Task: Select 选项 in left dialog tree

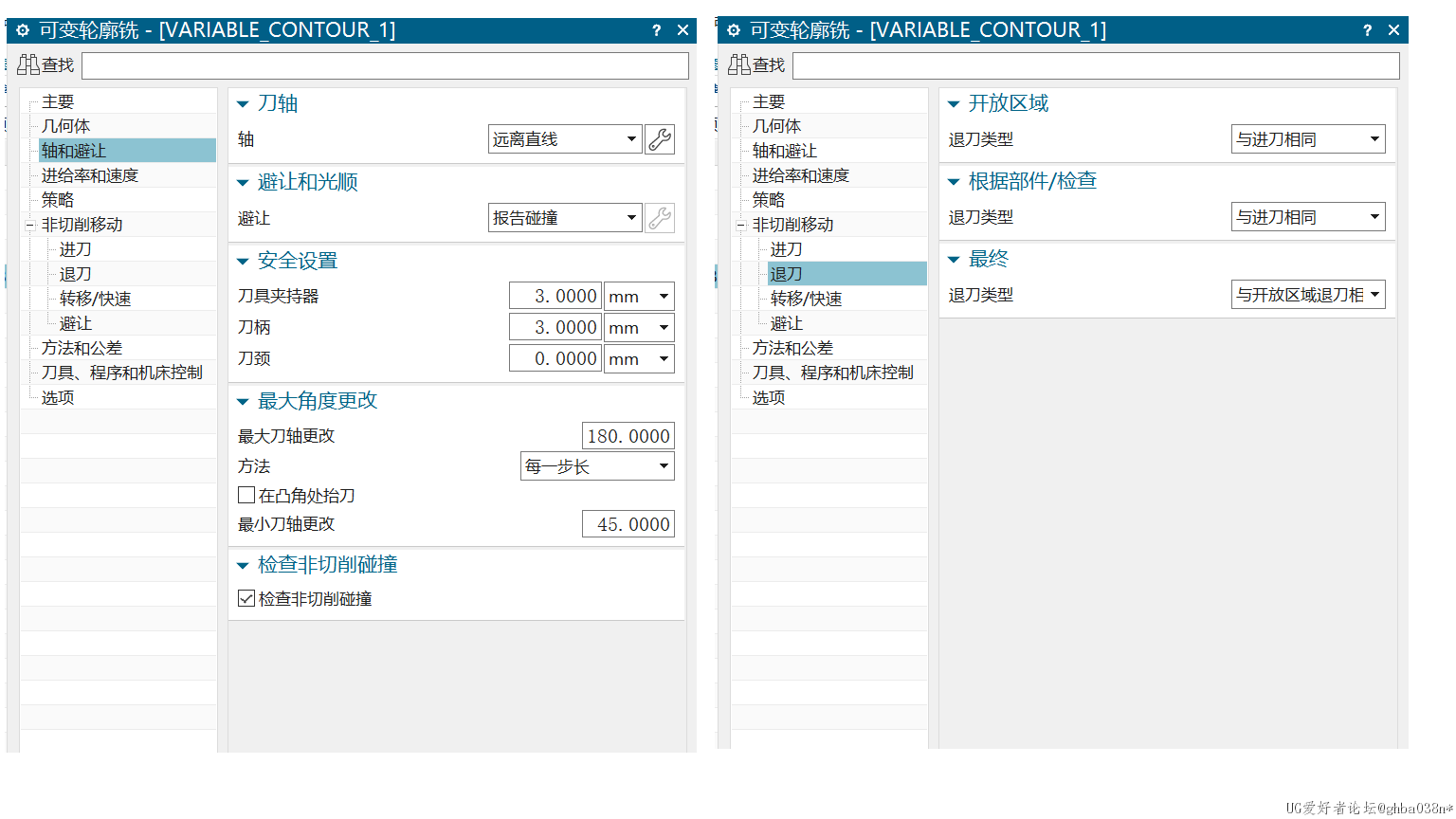Action: point(58,397)
